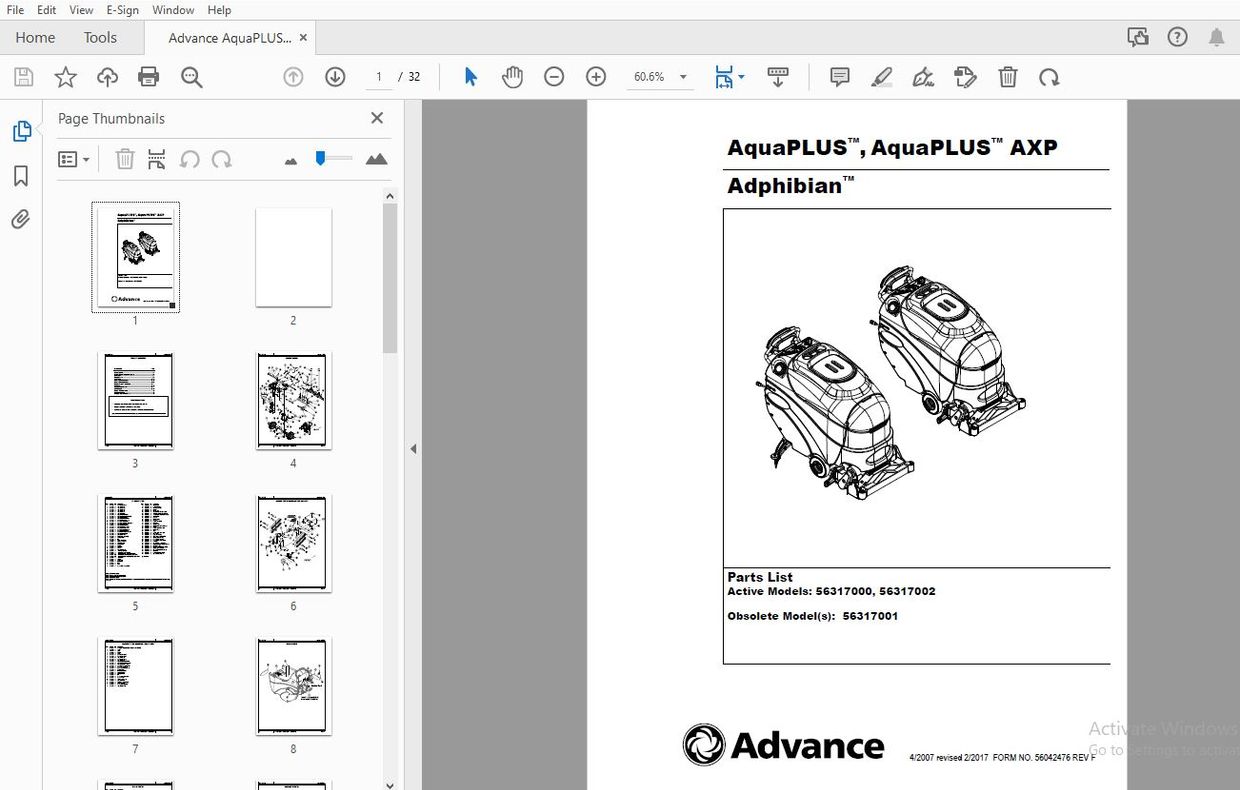Open the Attachments panel
This screenshot has width=1240, height=790.
(x=21, y=219)
